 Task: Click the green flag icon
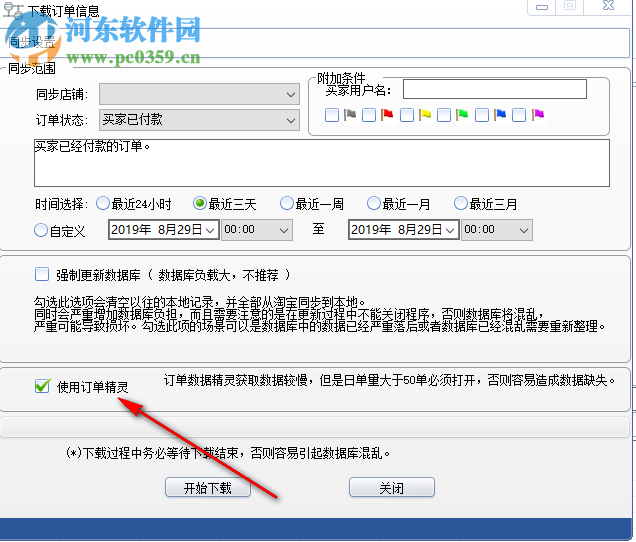[x=462, y=115]
